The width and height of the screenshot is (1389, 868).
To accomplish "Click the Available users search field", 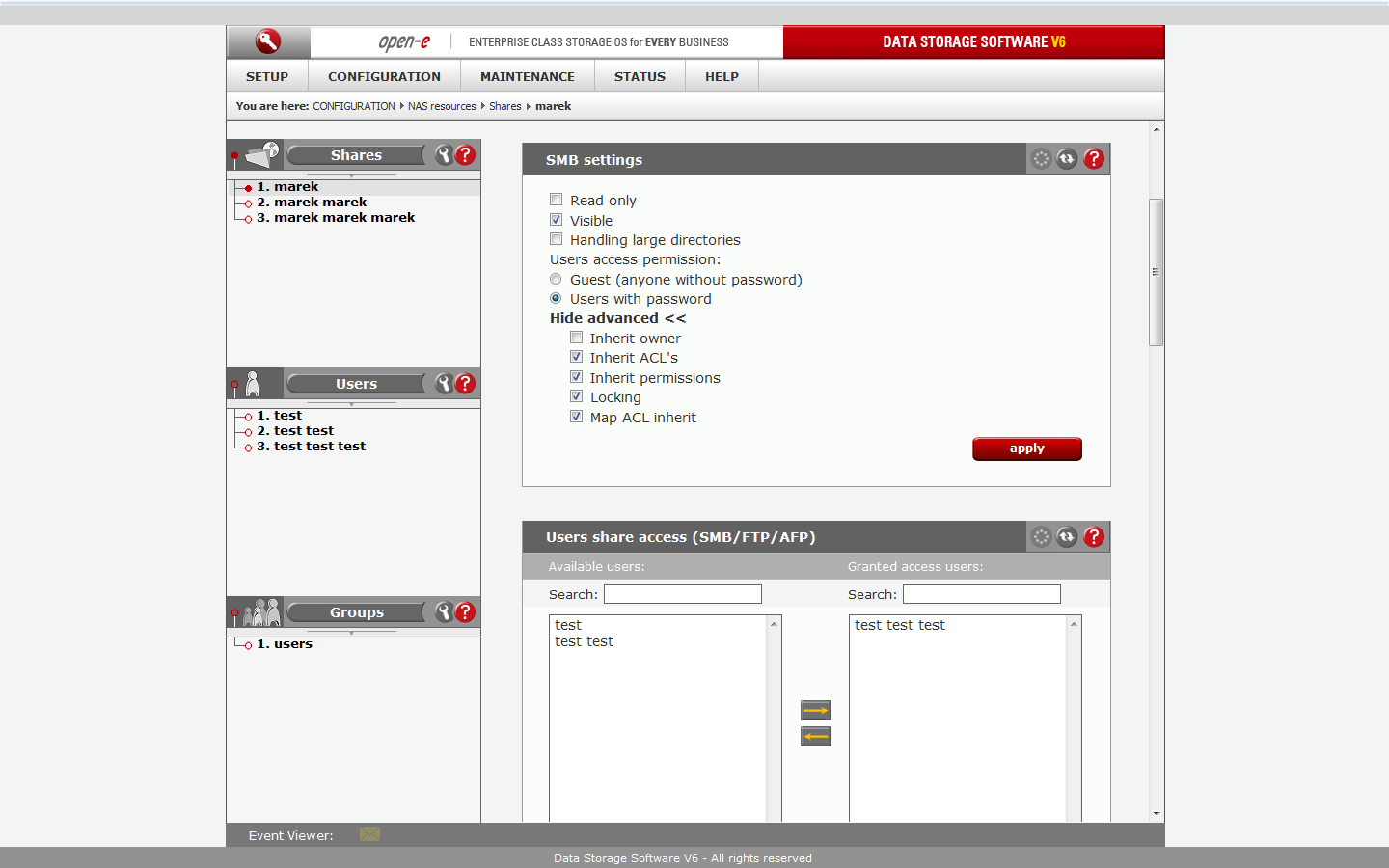I will (x=682, y=594).
